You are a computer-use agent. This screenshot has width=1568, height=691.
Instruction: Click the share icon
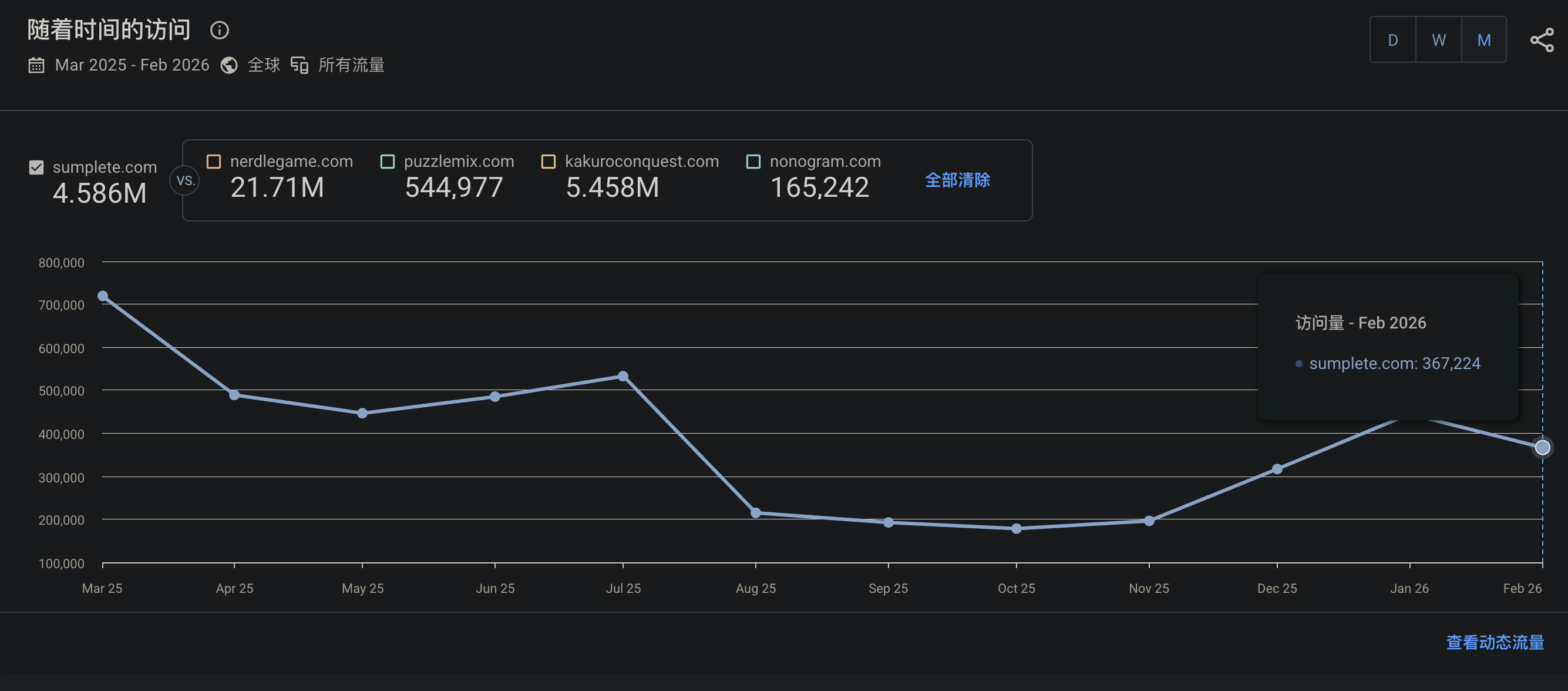point(1541,40)
